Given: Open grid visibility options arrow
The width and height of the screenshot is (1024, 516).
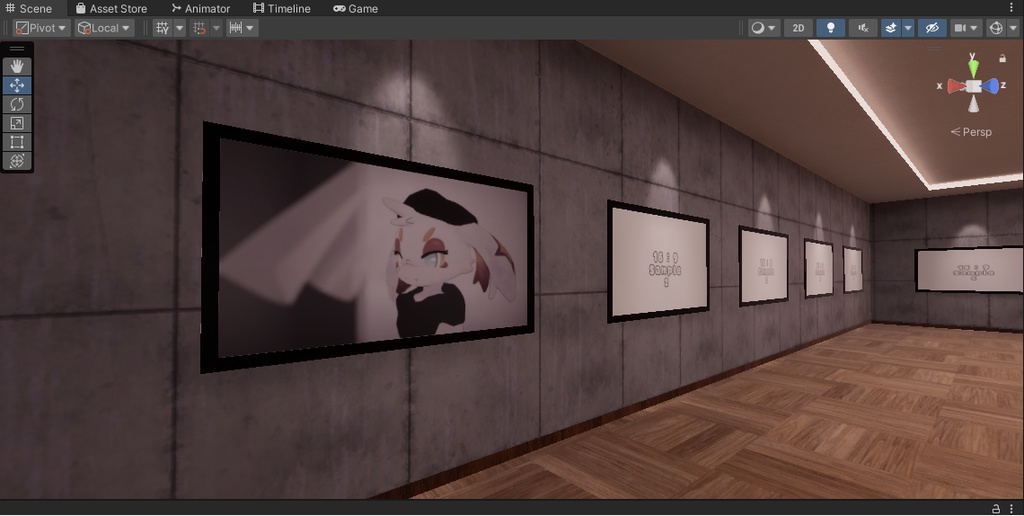Looking at the screenshot, I should click(180, 28).
